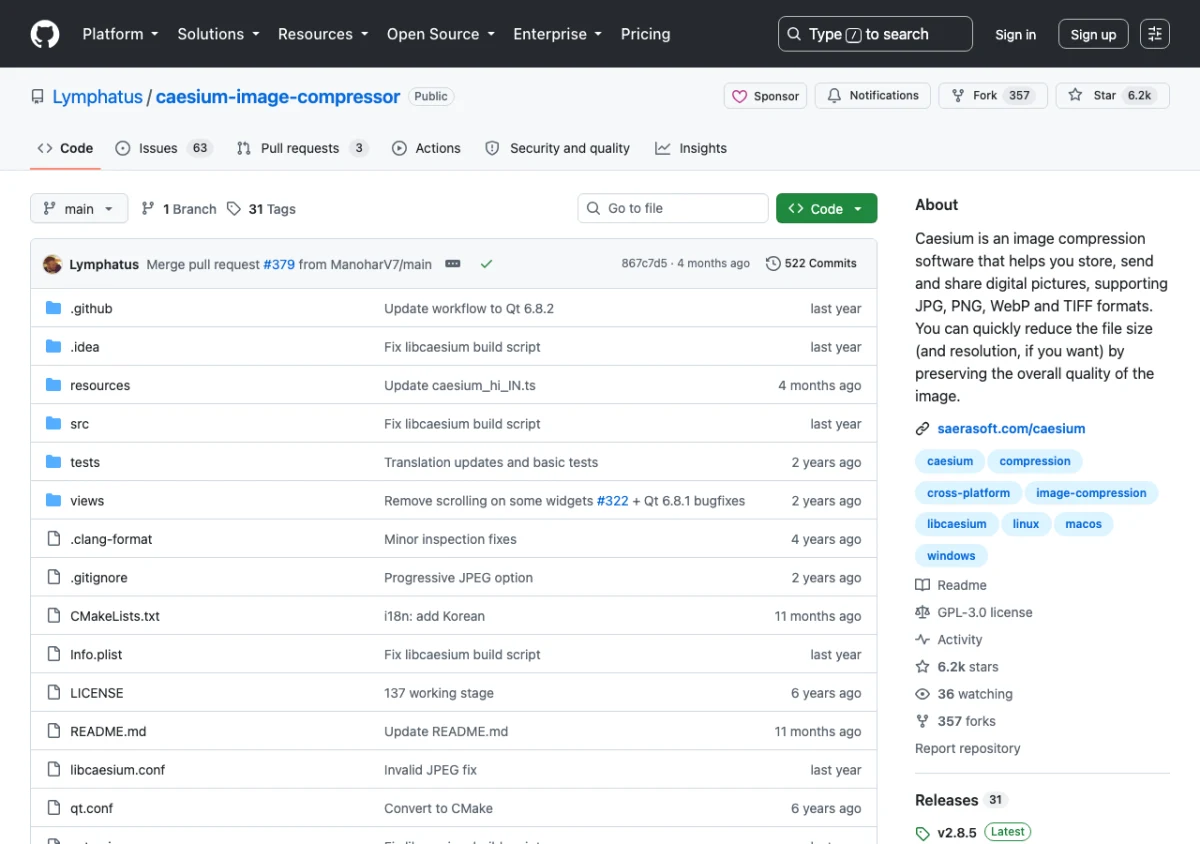Click the green checkmark commit status icon
The height and width of the screenshot is (844, 1200).
tap(486, 264)
